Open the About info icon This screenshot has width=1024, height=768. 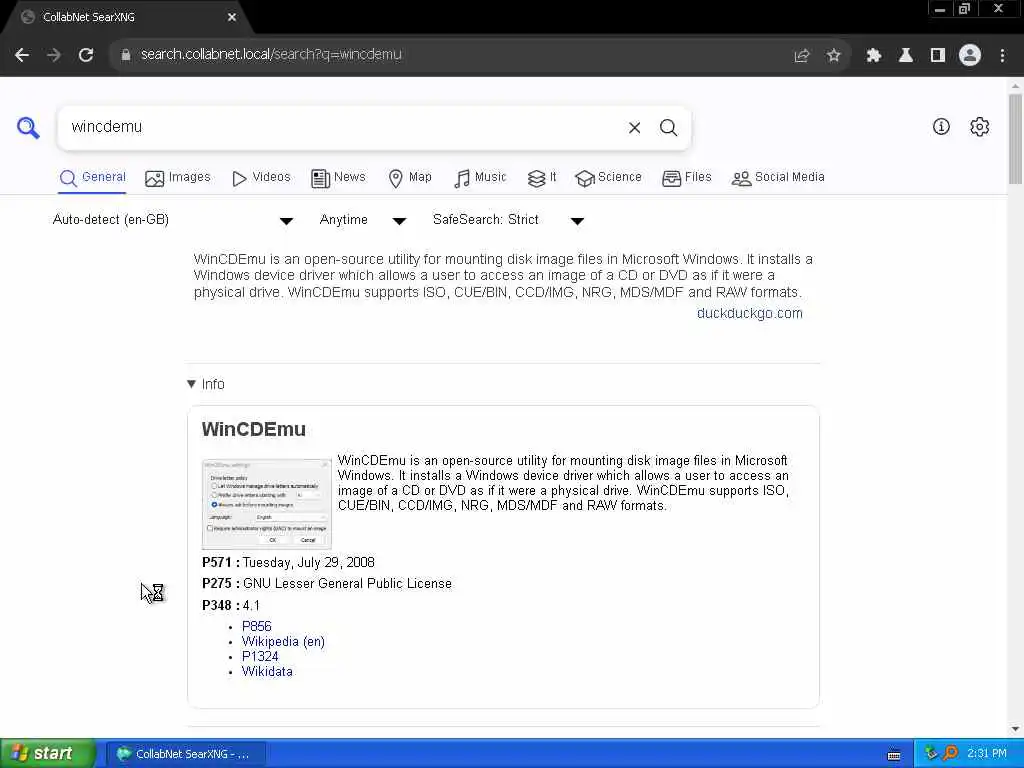[x=941, y=127]
